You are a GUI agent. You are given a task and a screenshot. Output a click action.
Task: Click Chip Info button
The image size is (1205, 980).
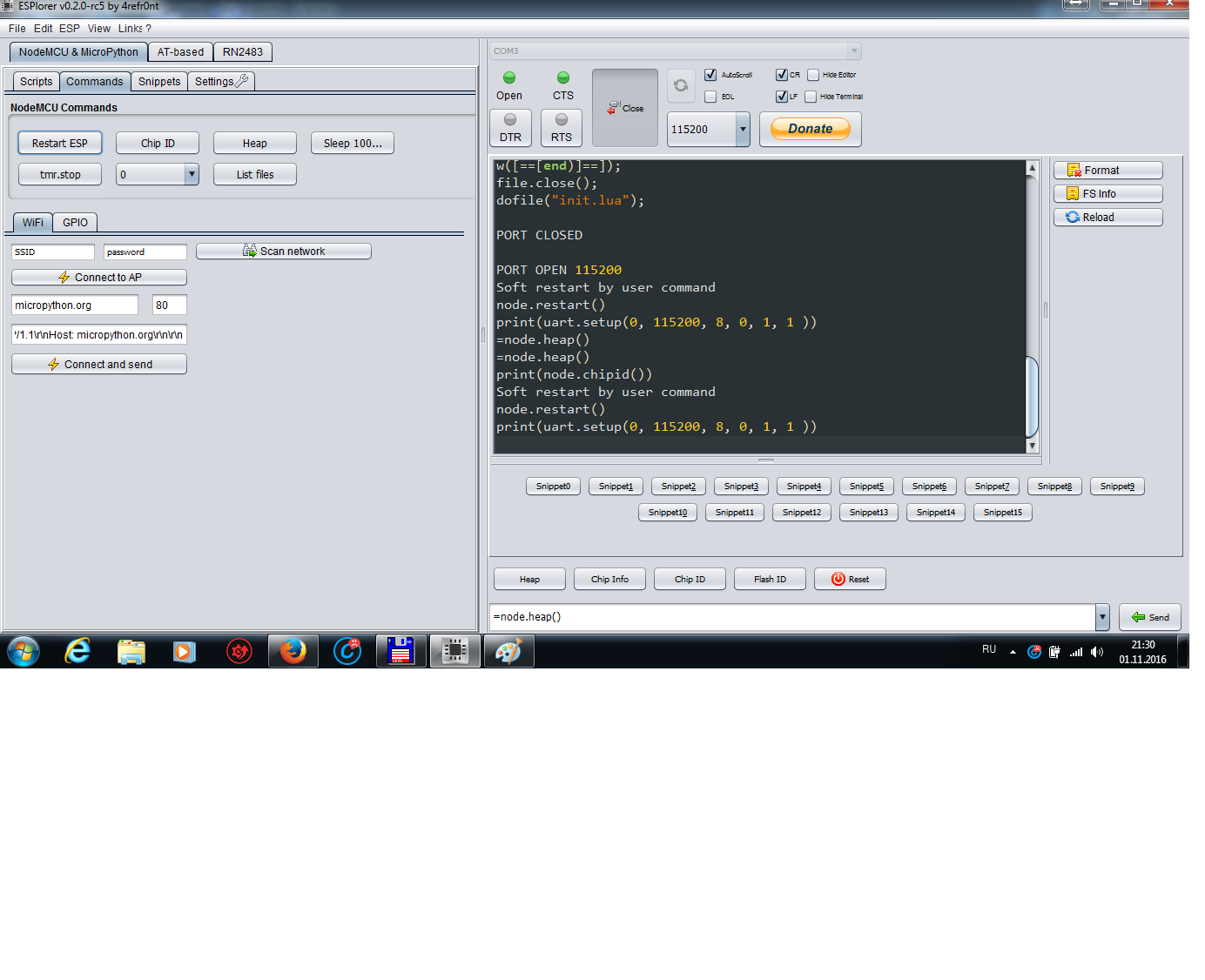[x=609, y=580]
